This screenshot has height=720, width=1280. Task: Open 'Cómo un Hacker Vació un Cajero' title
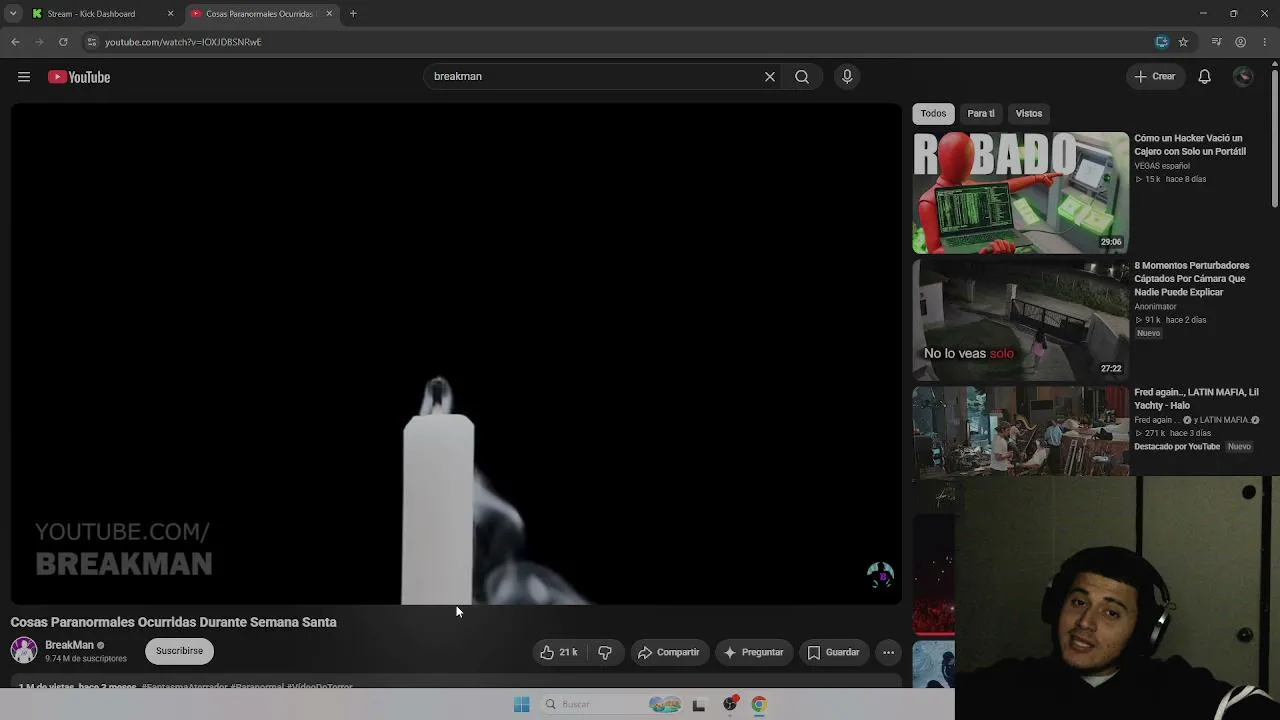[x=1190, y=145]
